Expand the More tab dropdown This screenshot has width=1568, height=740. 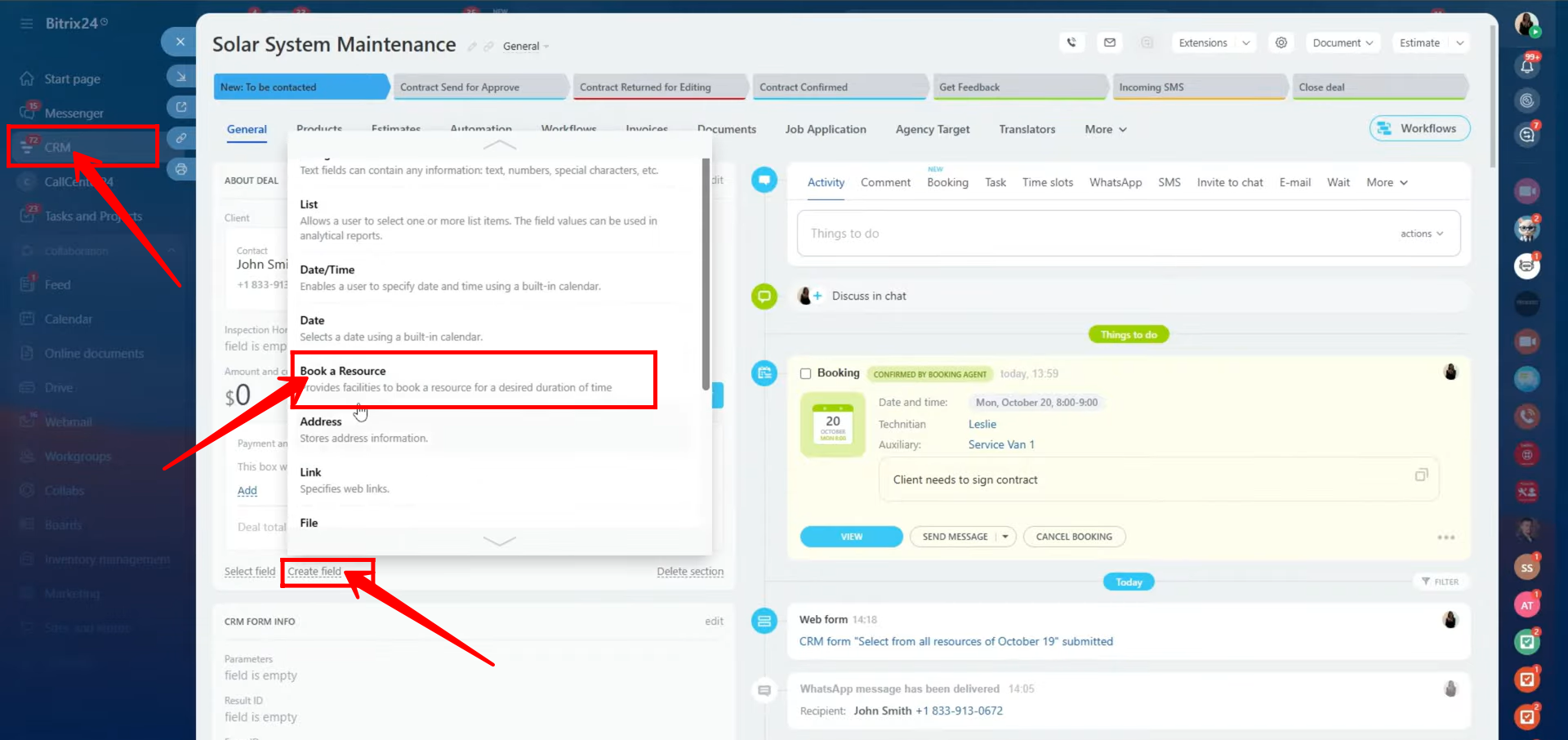tap(1105, 129)
